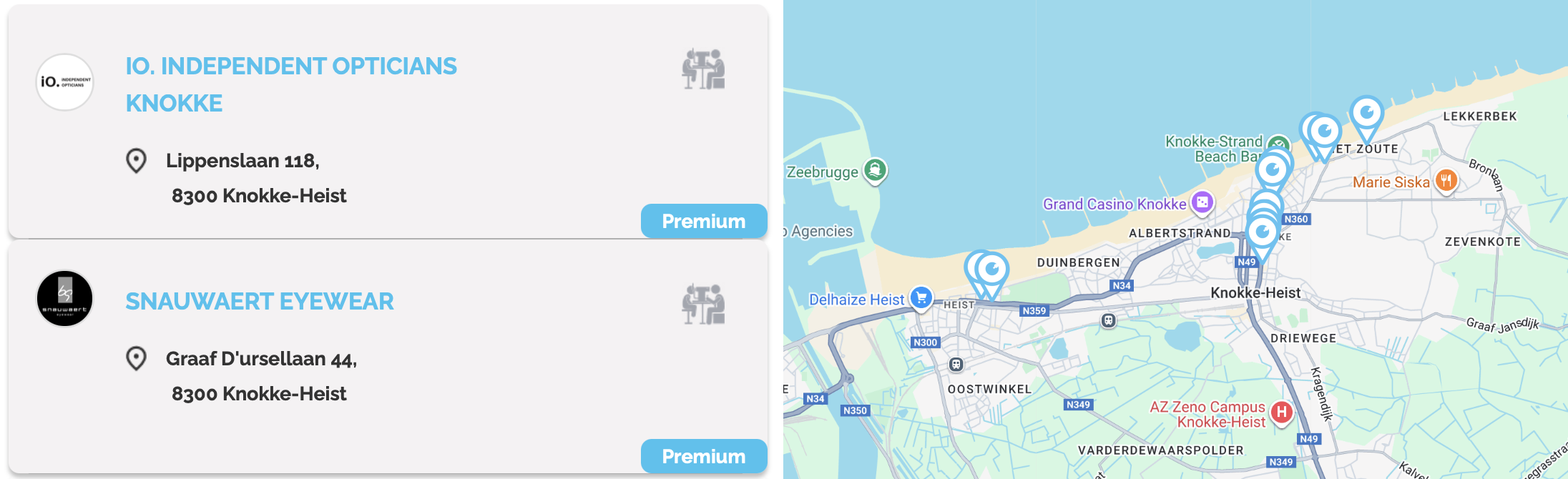The width and height of the screenshot is (1568, 479).
Task: Click the AZ Zeno Campus hospital icon
Action: pyautogui.click(x=1282, y=413)
